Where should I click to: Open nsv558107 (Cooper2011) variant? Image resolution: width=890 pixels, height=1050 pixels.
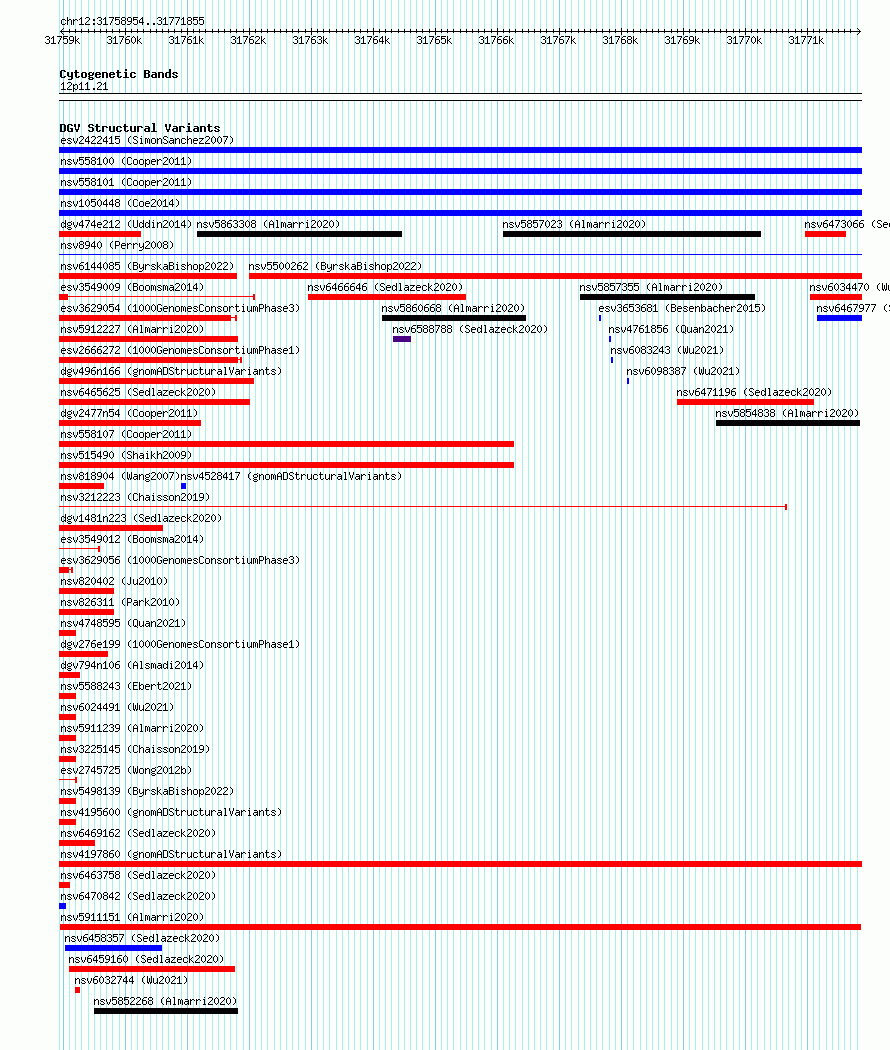[x=126, y=434]
